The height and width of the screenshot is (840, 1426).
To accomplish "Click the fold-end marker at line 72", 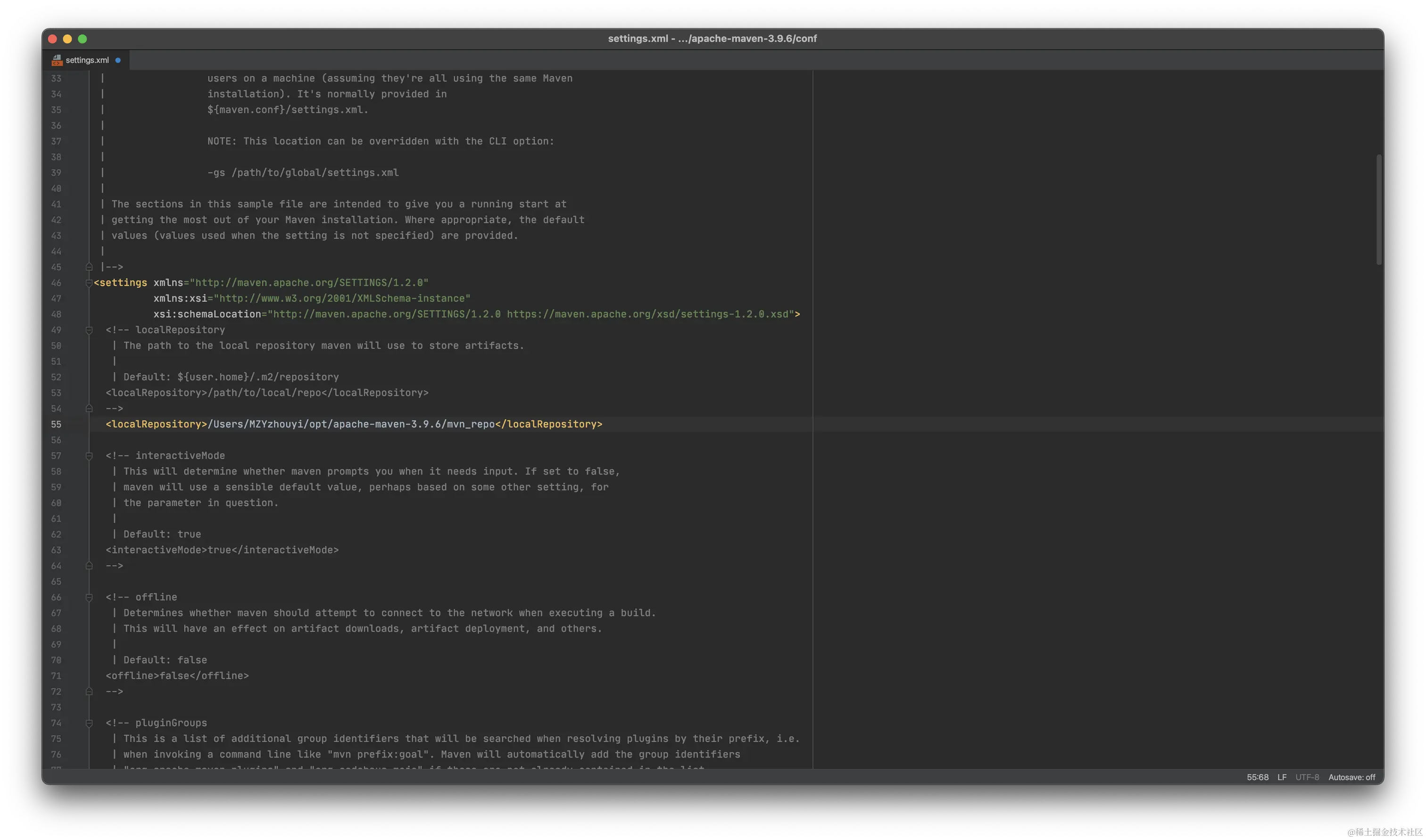I will click(x=89, y=691).
